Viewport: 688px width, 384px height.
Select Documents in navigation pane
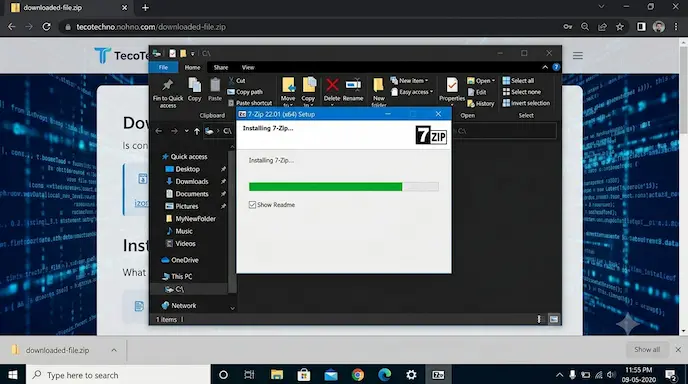(187, 194)
